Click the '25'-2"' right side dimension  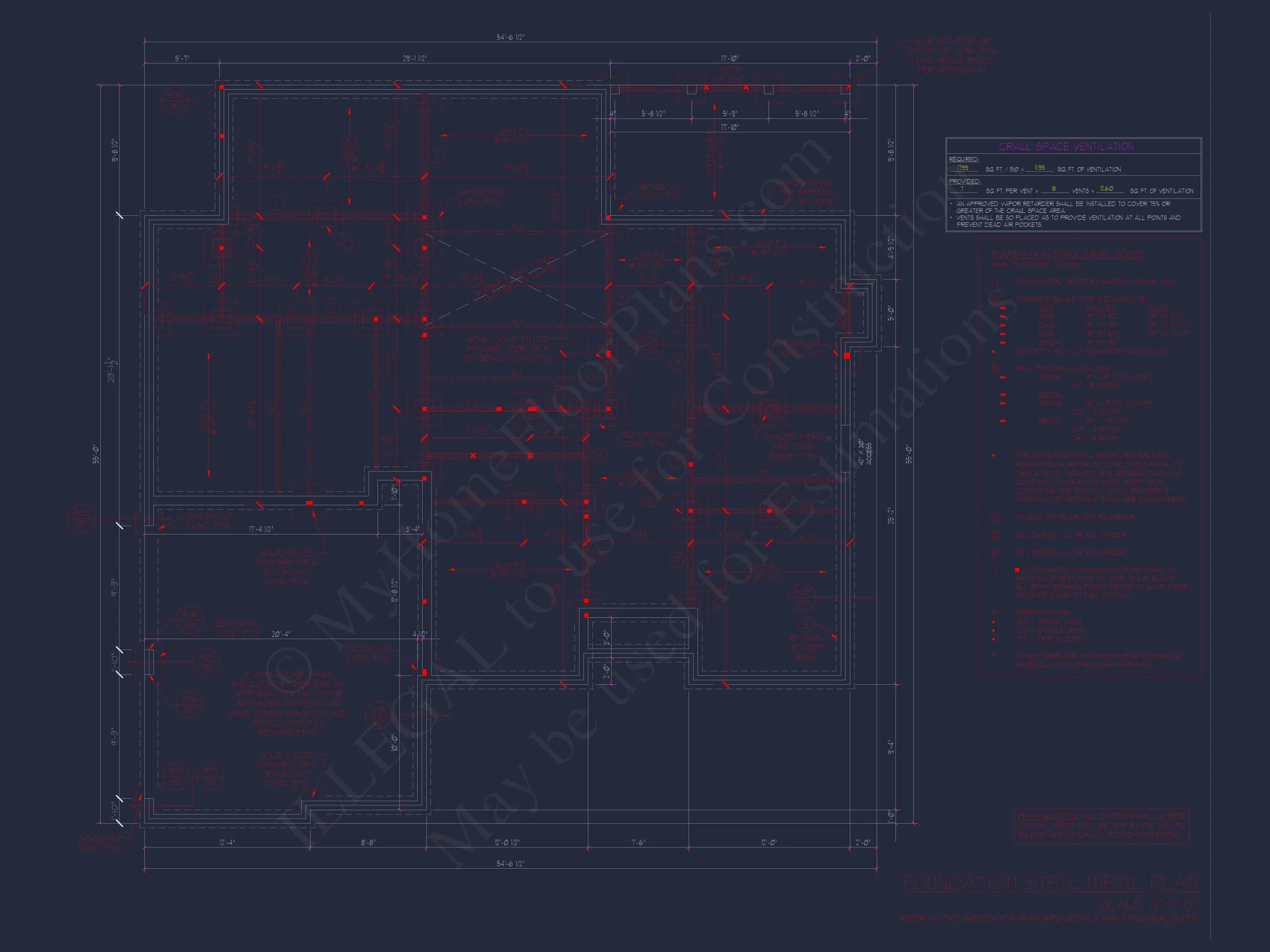[x=890, y=515]
